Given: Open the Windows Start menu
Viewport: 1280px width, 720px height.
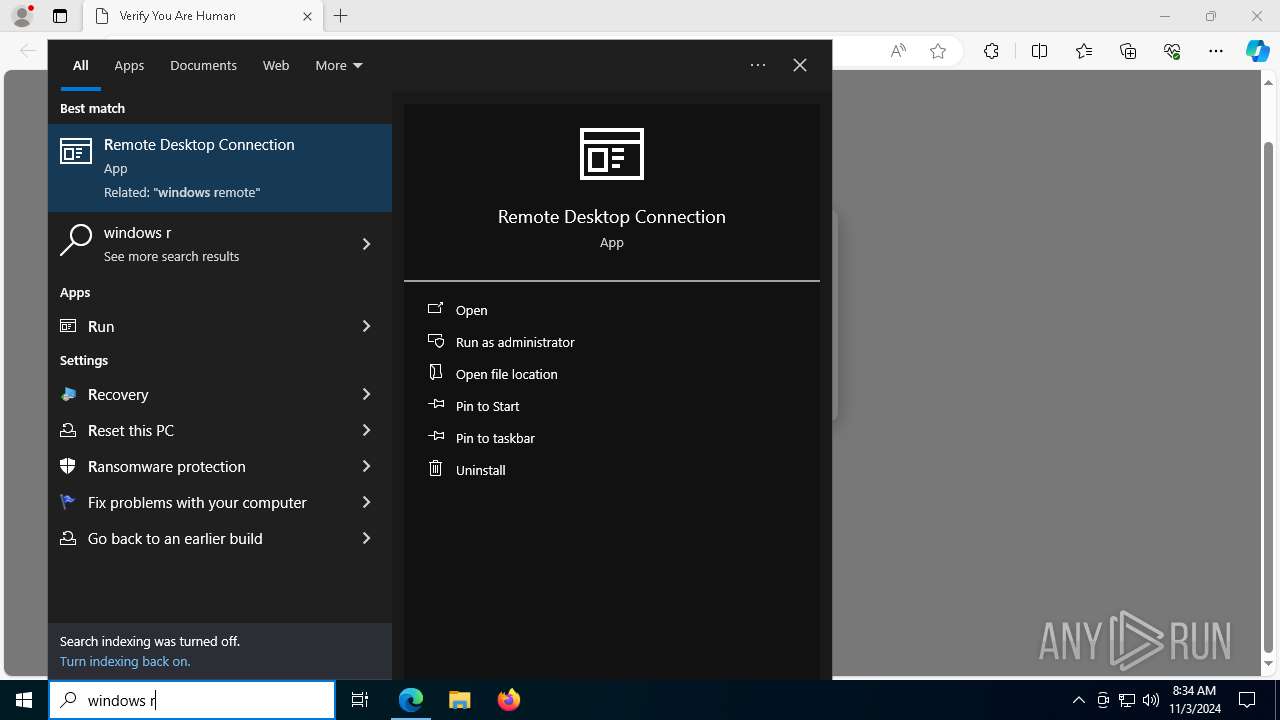Looking at the screenshot, I should tap(24, 700).
